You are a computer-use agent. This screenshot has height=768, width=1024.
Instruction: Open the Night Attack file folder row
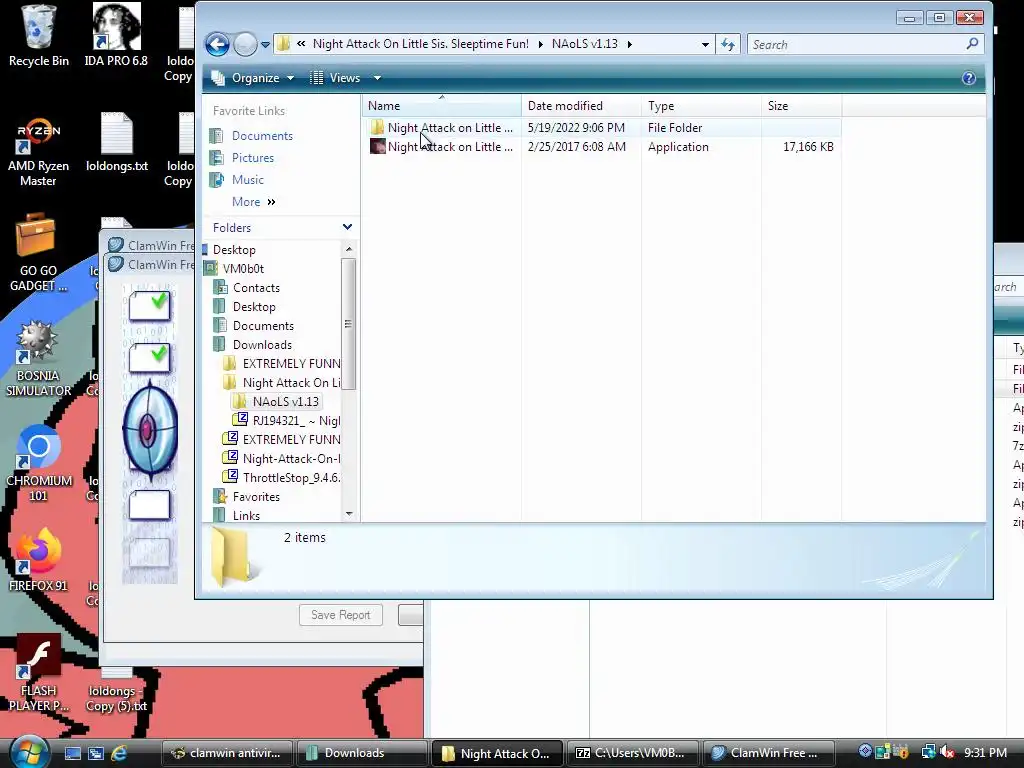pos(601,127)
